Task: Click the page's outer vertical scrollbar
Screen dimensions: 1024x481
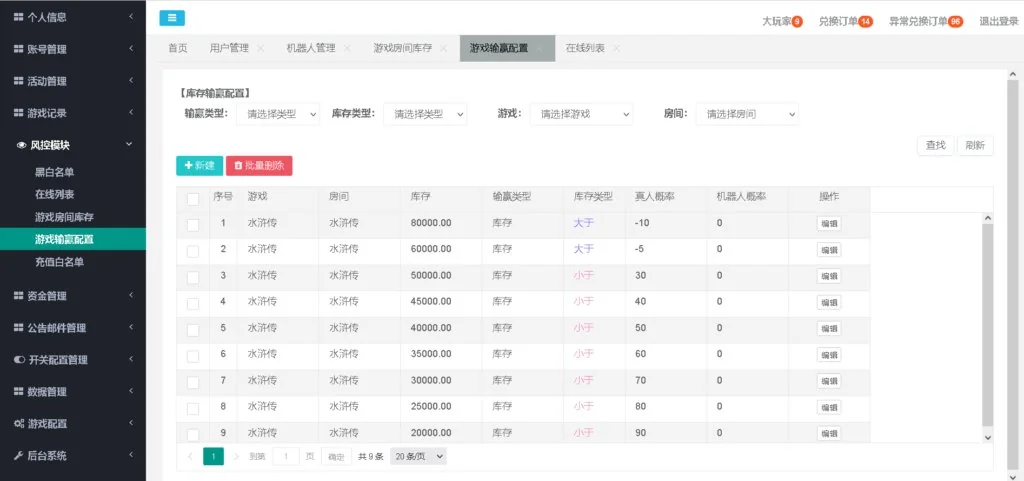Action: tap(1013, 274)
